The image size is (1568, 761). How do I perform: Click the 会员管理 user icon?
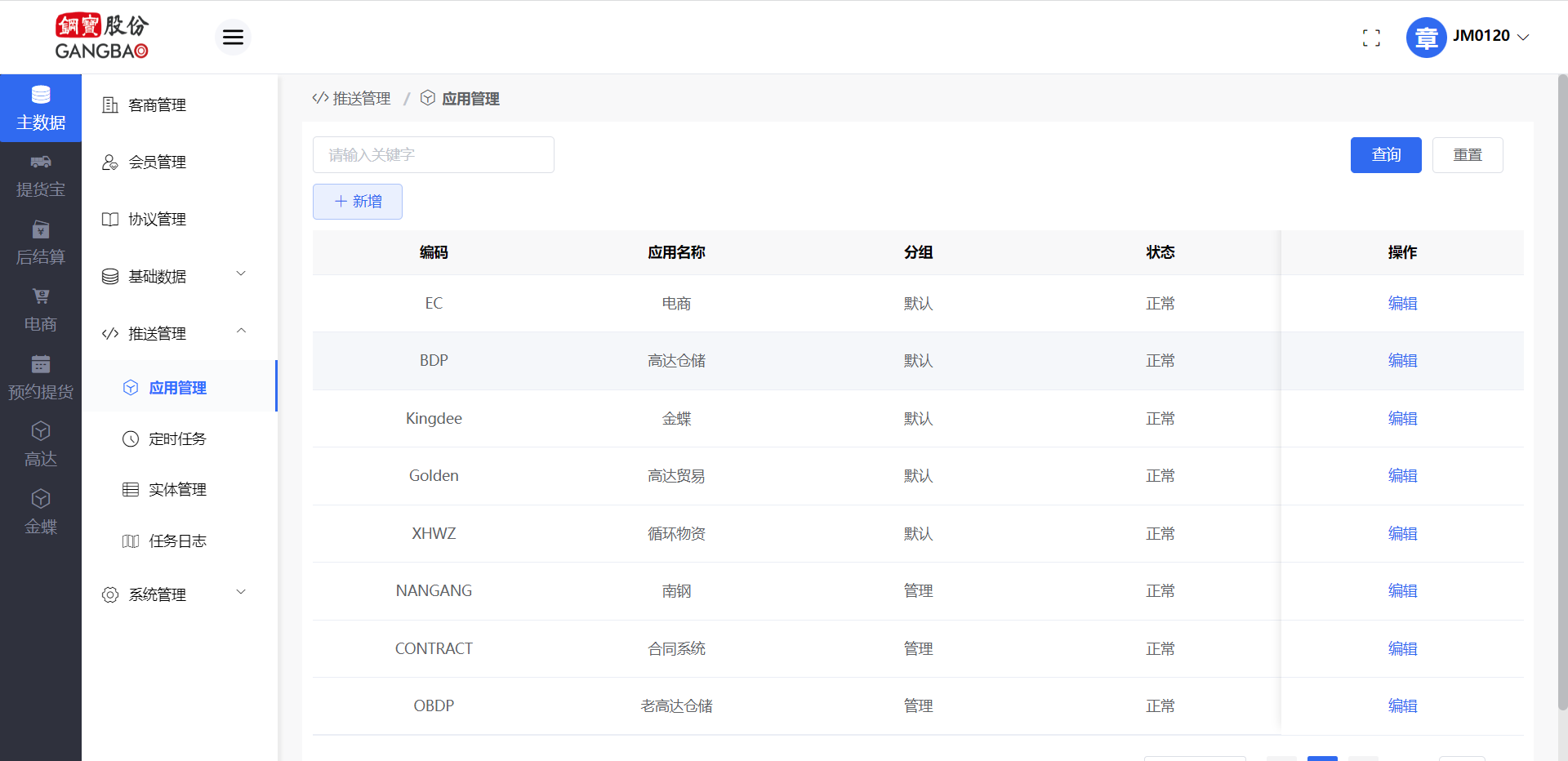click(x=110, y=162)
